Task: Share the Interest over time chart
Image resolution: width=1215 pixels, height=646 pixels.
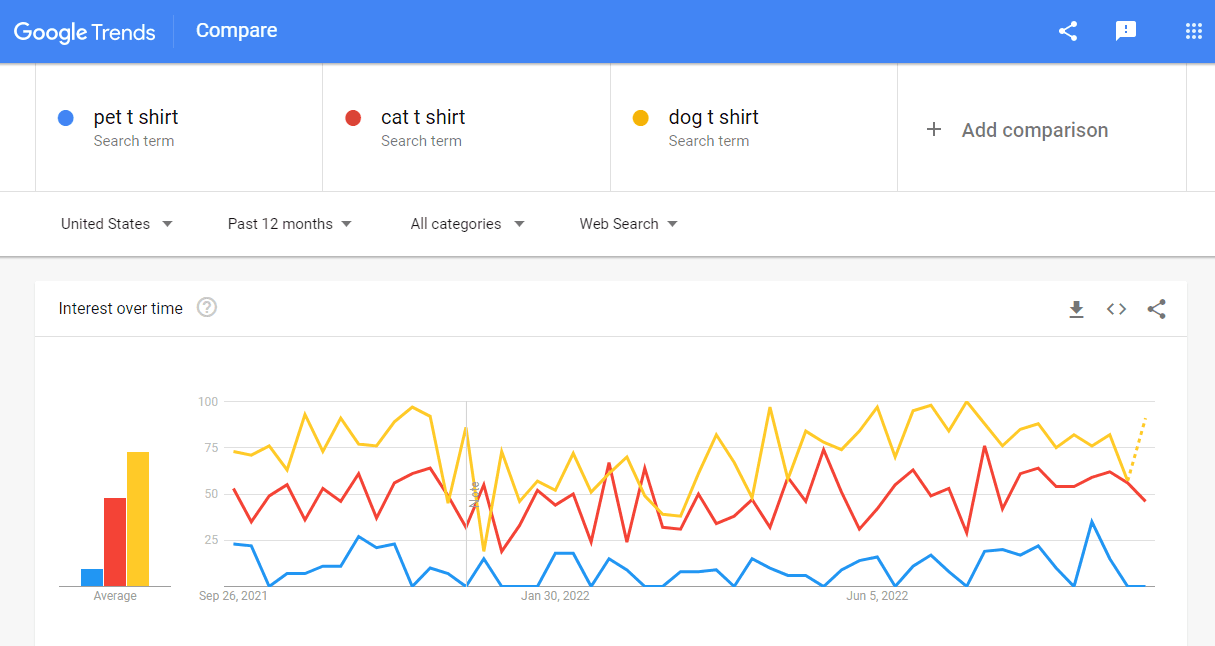Action: click(1157, 309)
